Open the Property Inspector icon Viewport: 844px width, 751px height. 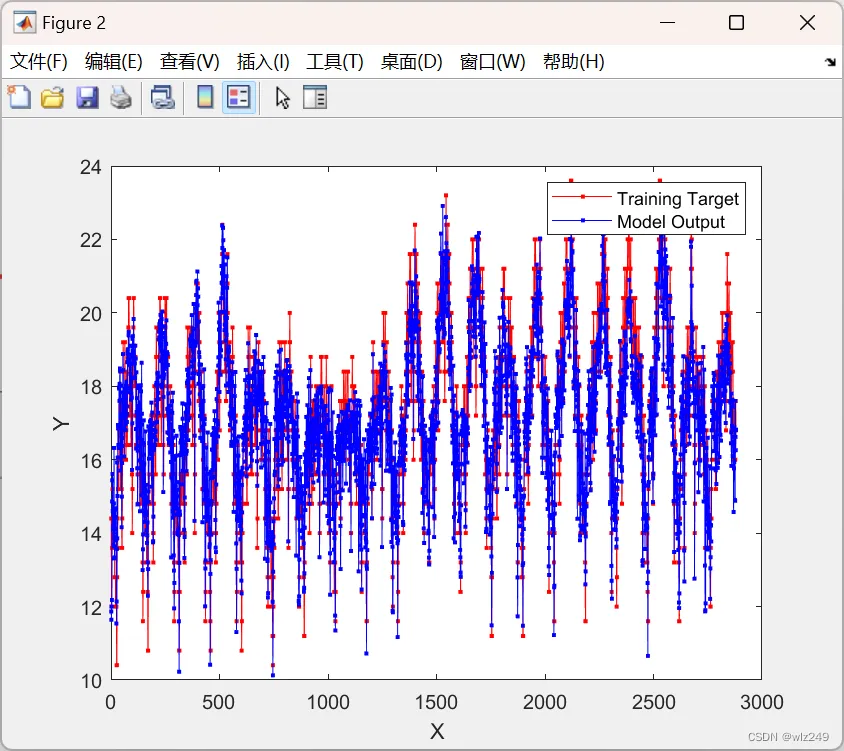coord(315,97)
